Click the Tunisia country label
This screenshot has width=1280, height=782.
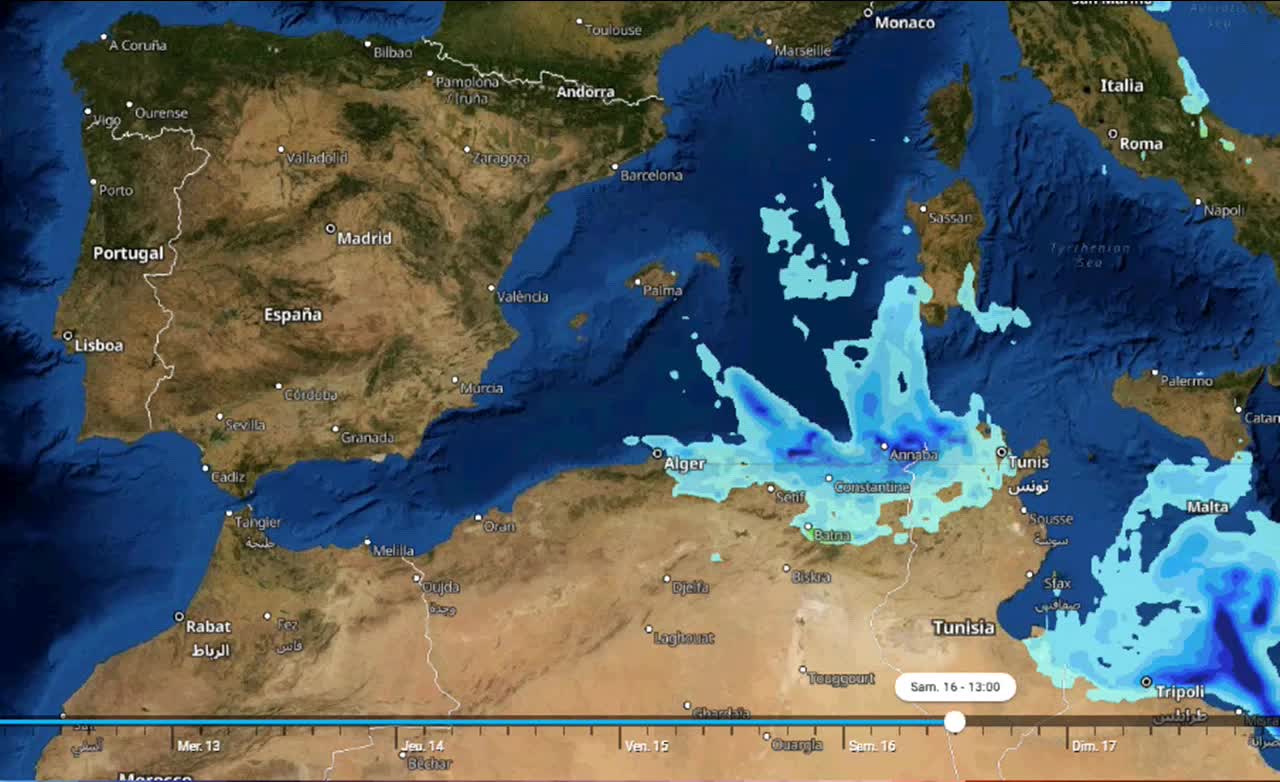point(964,627)
